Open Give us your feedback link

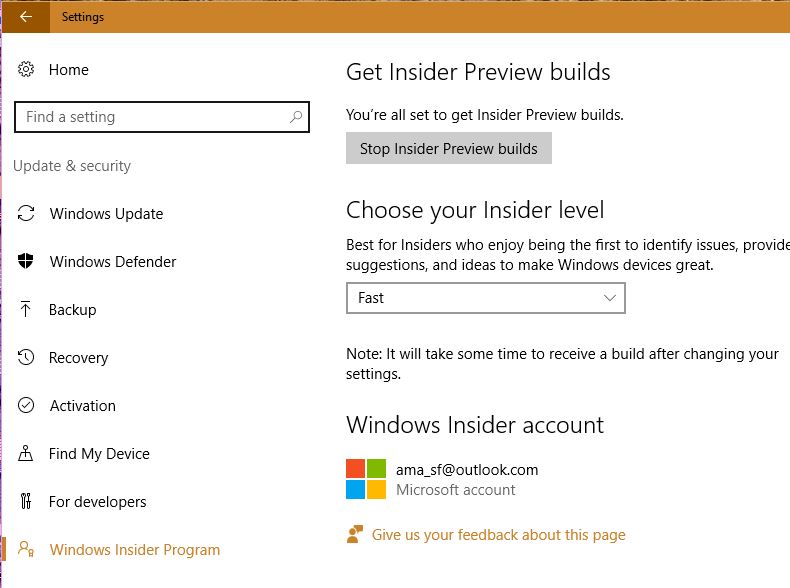click(x=498, y=535)
